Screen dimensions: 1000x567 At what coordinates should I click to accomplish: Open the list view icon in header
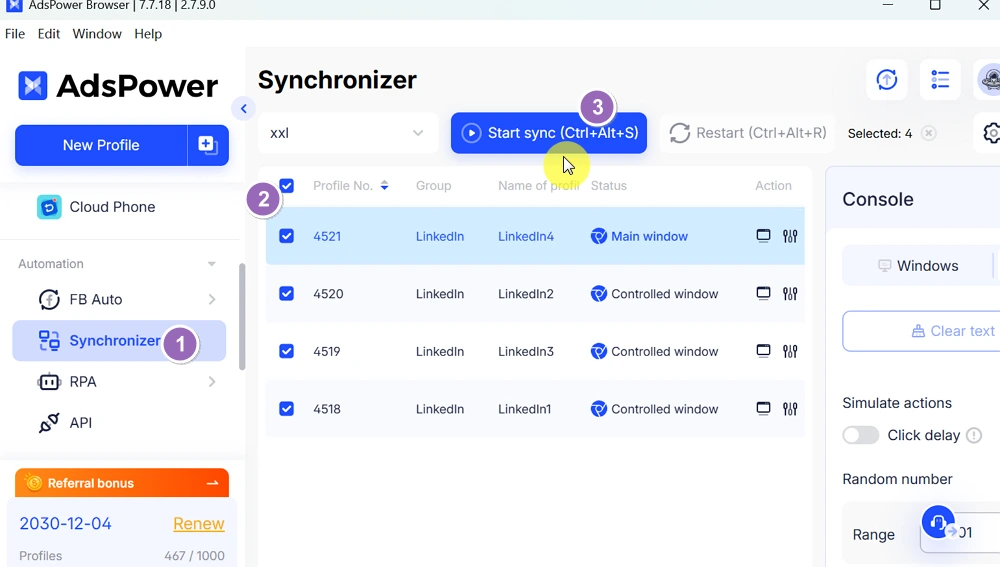(x=940, y=80)
